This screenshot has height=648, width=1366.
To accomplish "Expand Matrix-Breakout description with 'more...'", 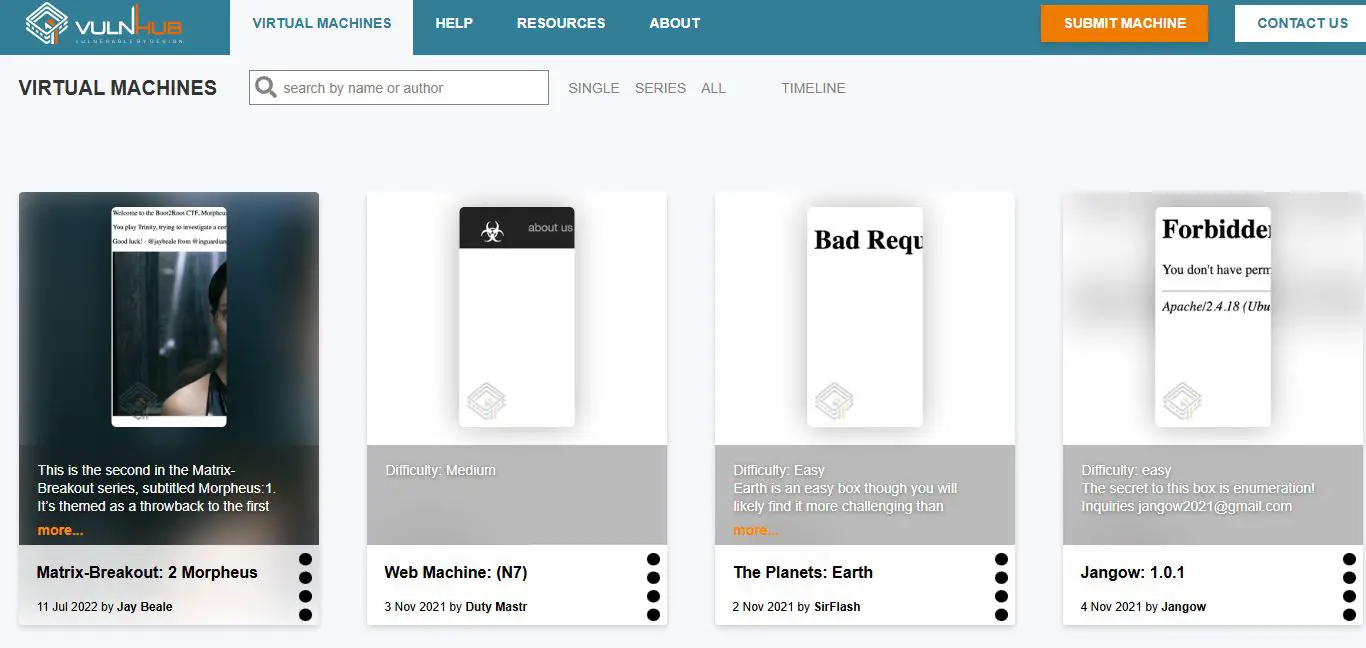I will [x=60, y=530].
